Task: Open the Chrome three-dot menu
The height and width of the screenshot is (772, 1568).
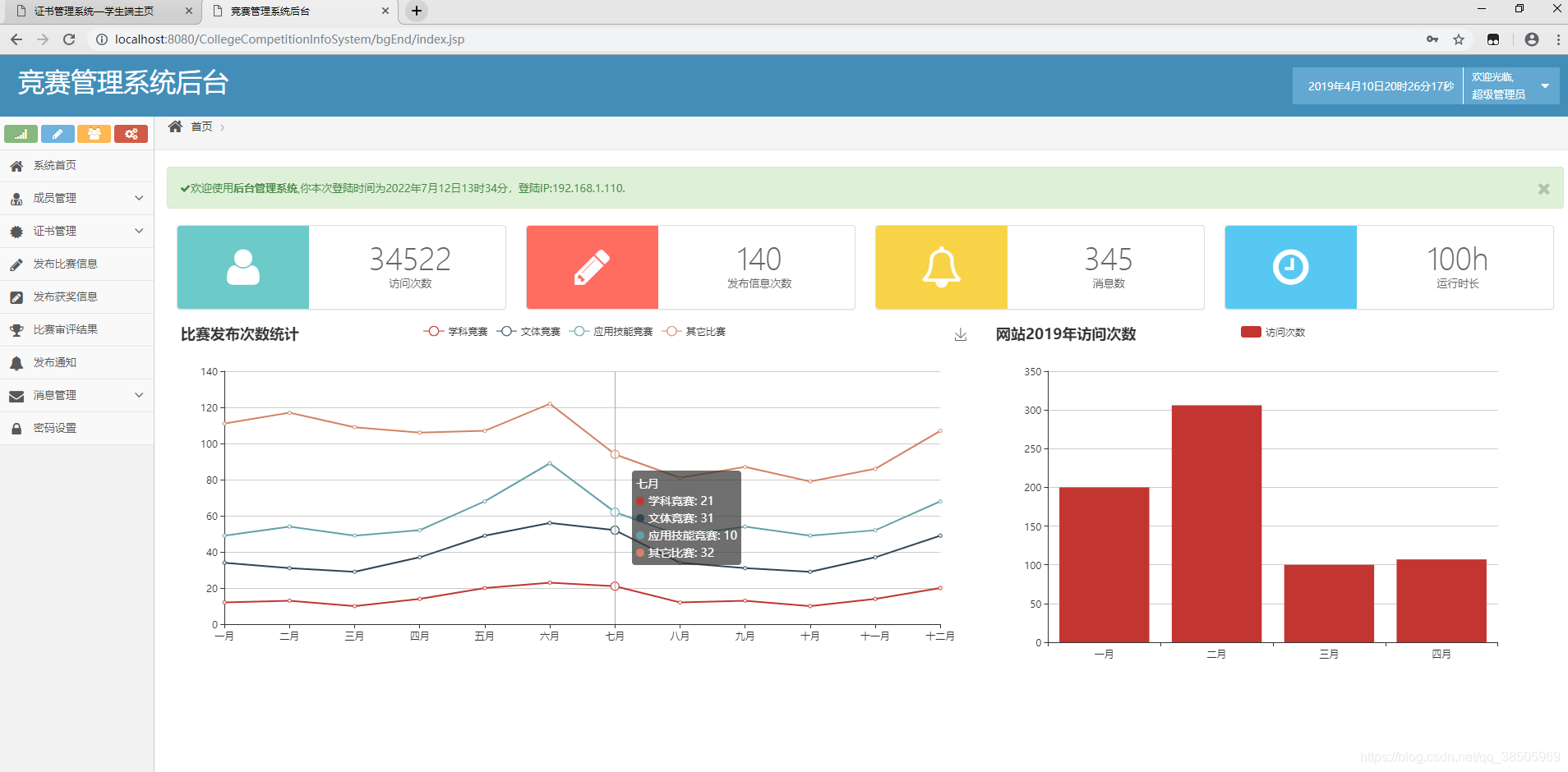Action: coord(1558,39)
